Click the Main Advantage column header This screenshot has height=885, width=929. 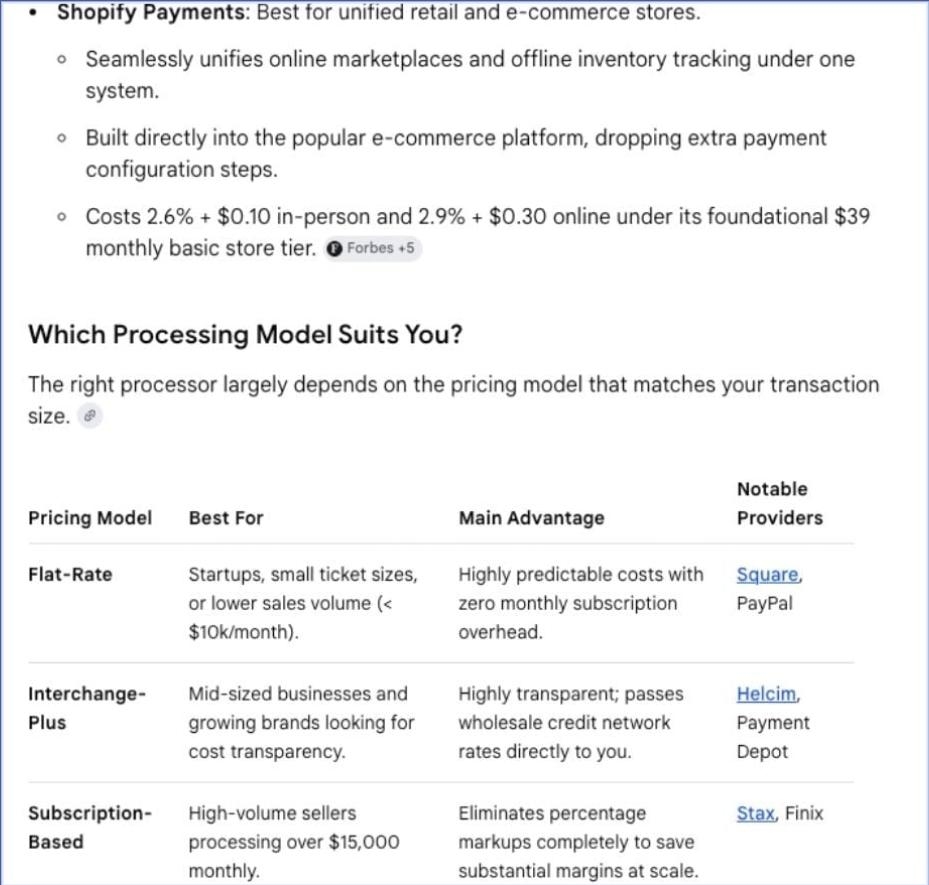pyautogui.click(x=531, y=518)
